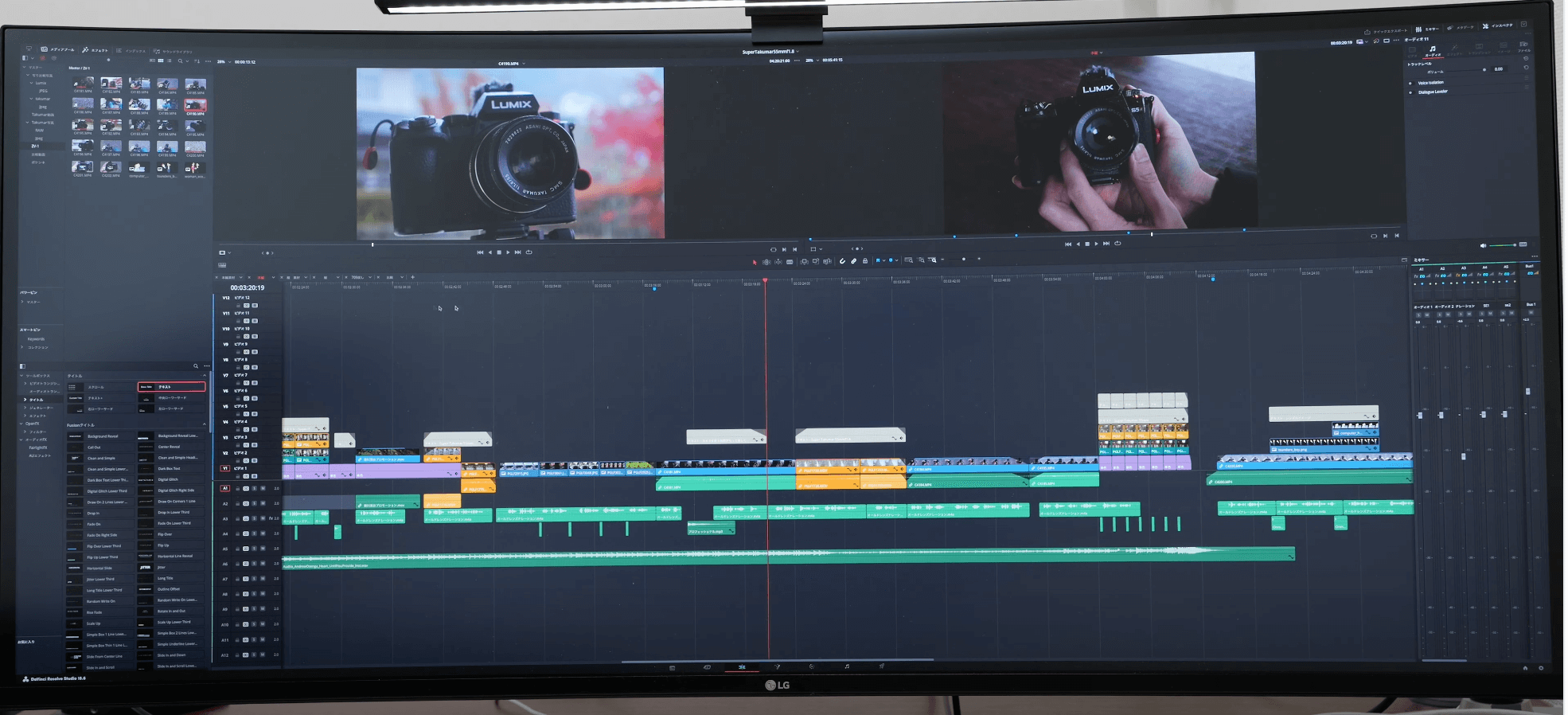Open the Edit Index panel (インデックス)
The width and height of the screenshot is (1568, 715).
point(131,51)
